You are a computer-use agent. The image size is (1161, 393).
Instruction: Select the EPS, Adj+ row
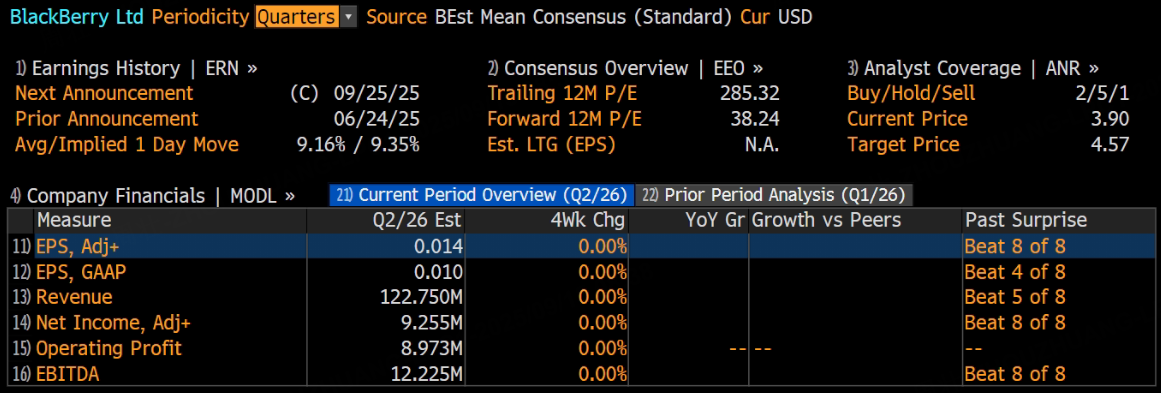tap(580, 246)
